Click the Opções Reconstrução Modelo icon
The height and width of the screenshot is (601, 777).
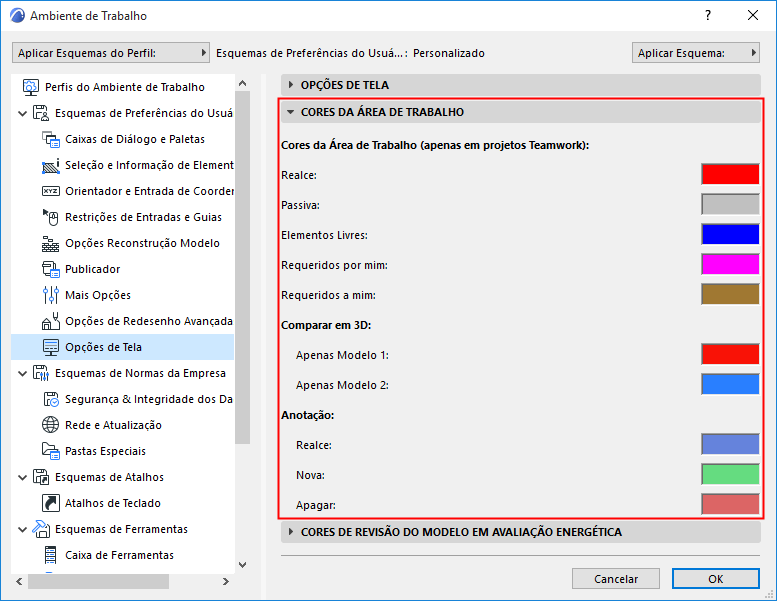click(51, 243)
